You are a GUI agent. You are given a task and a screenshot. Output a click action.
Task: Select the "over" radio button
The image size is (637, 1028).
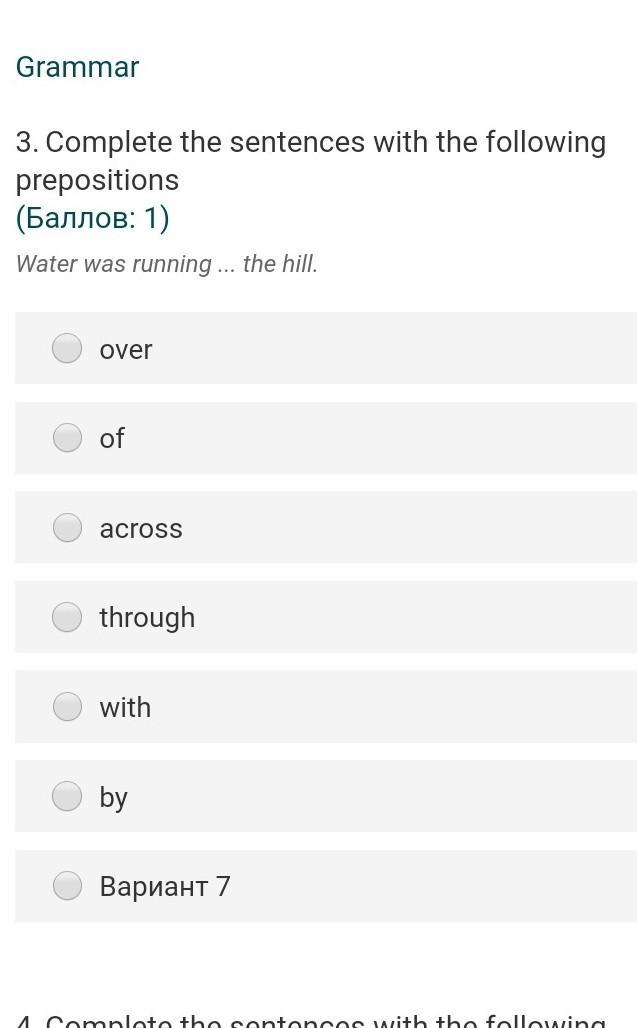point(67,348)
